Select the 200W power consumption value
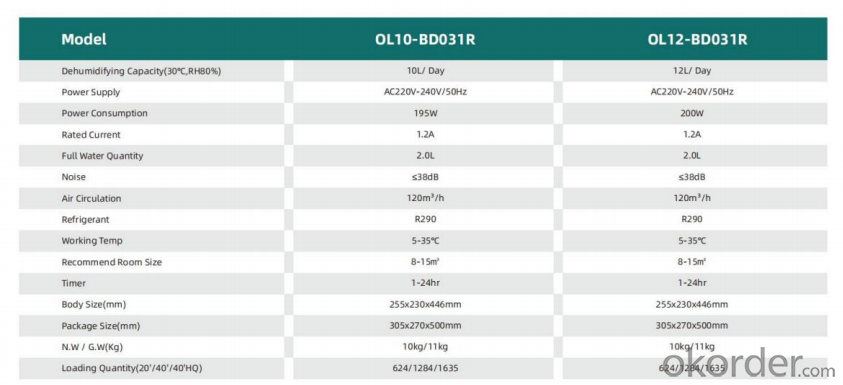 coord(691,113)
